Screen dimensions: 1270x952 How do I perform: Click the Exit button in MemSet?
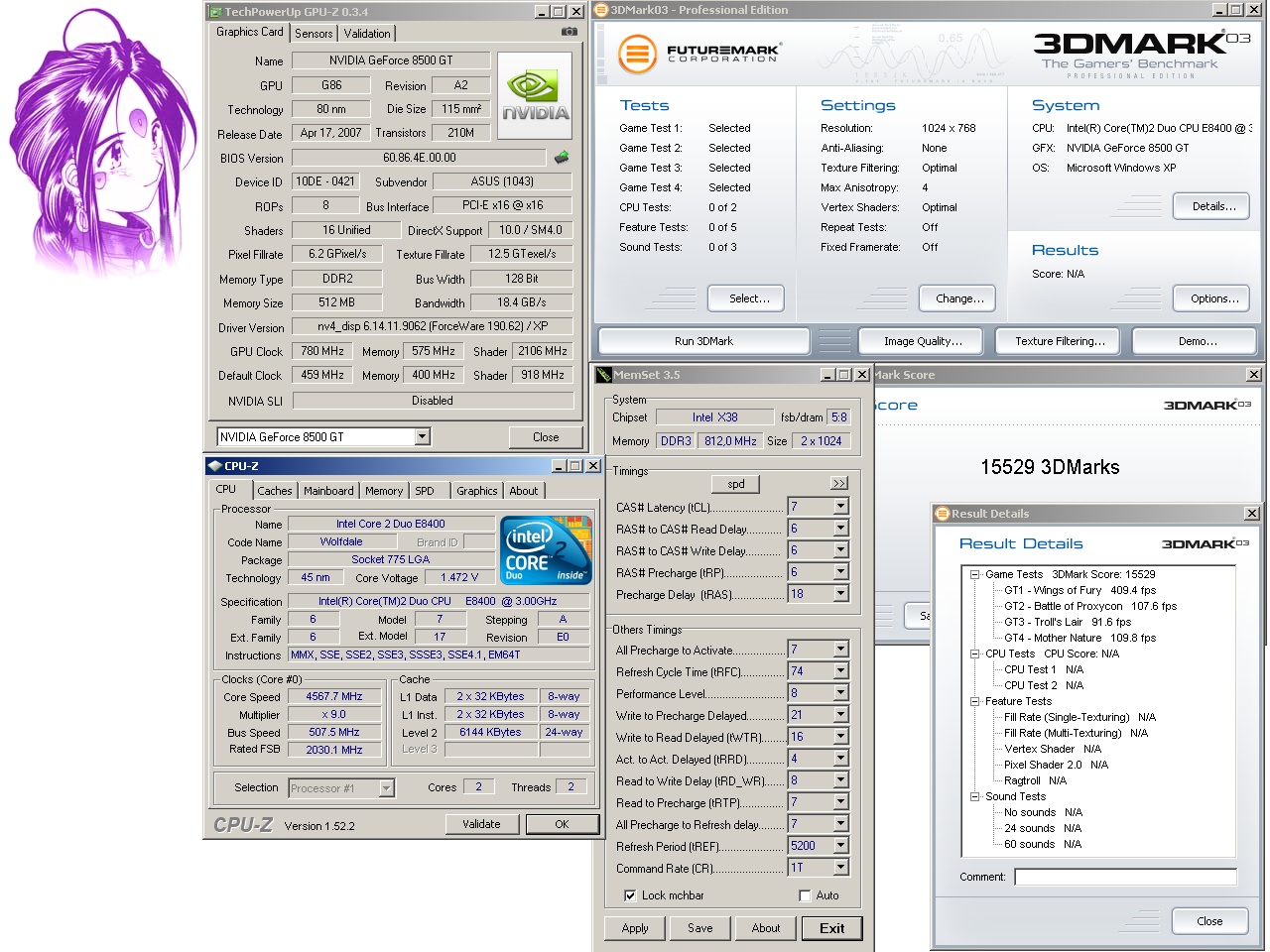[x=831, y=928]
